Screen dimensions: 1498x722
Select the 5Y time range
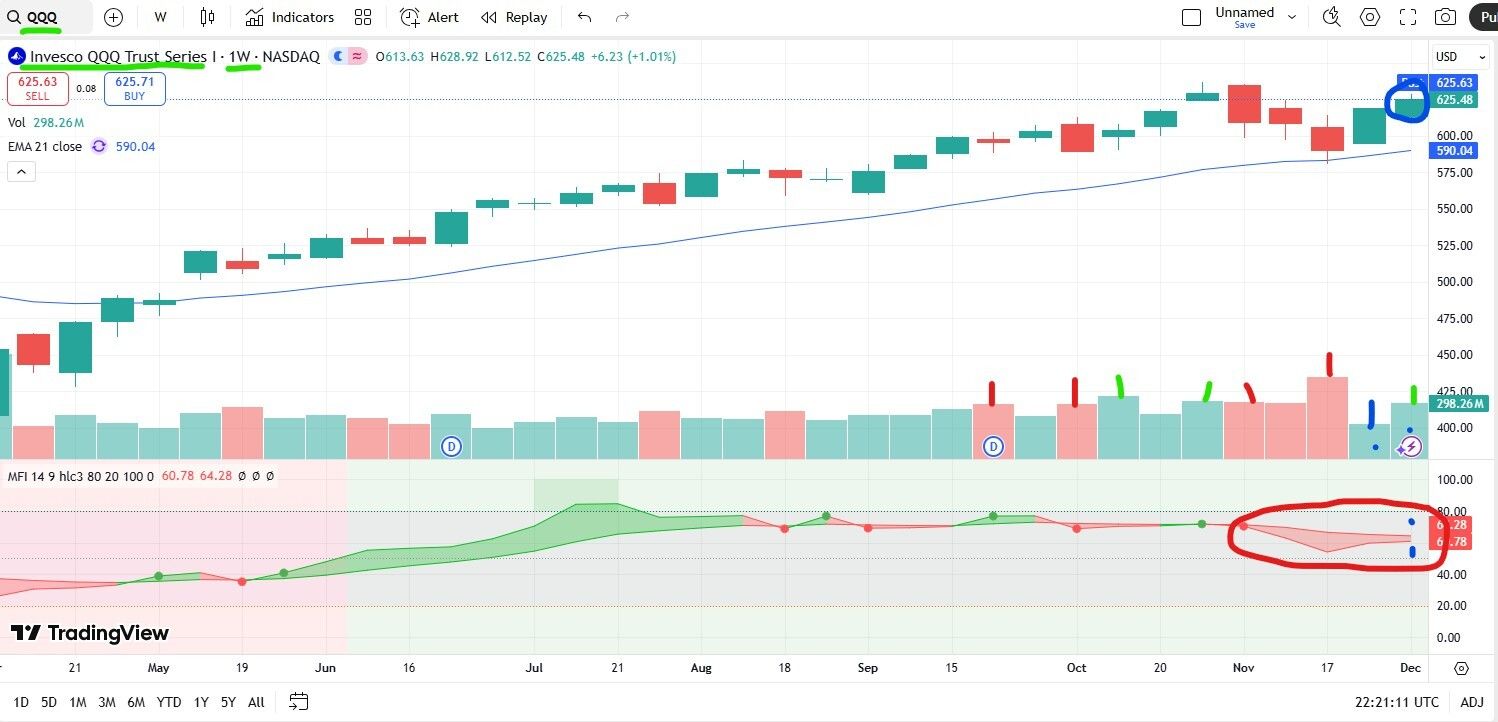228,702
